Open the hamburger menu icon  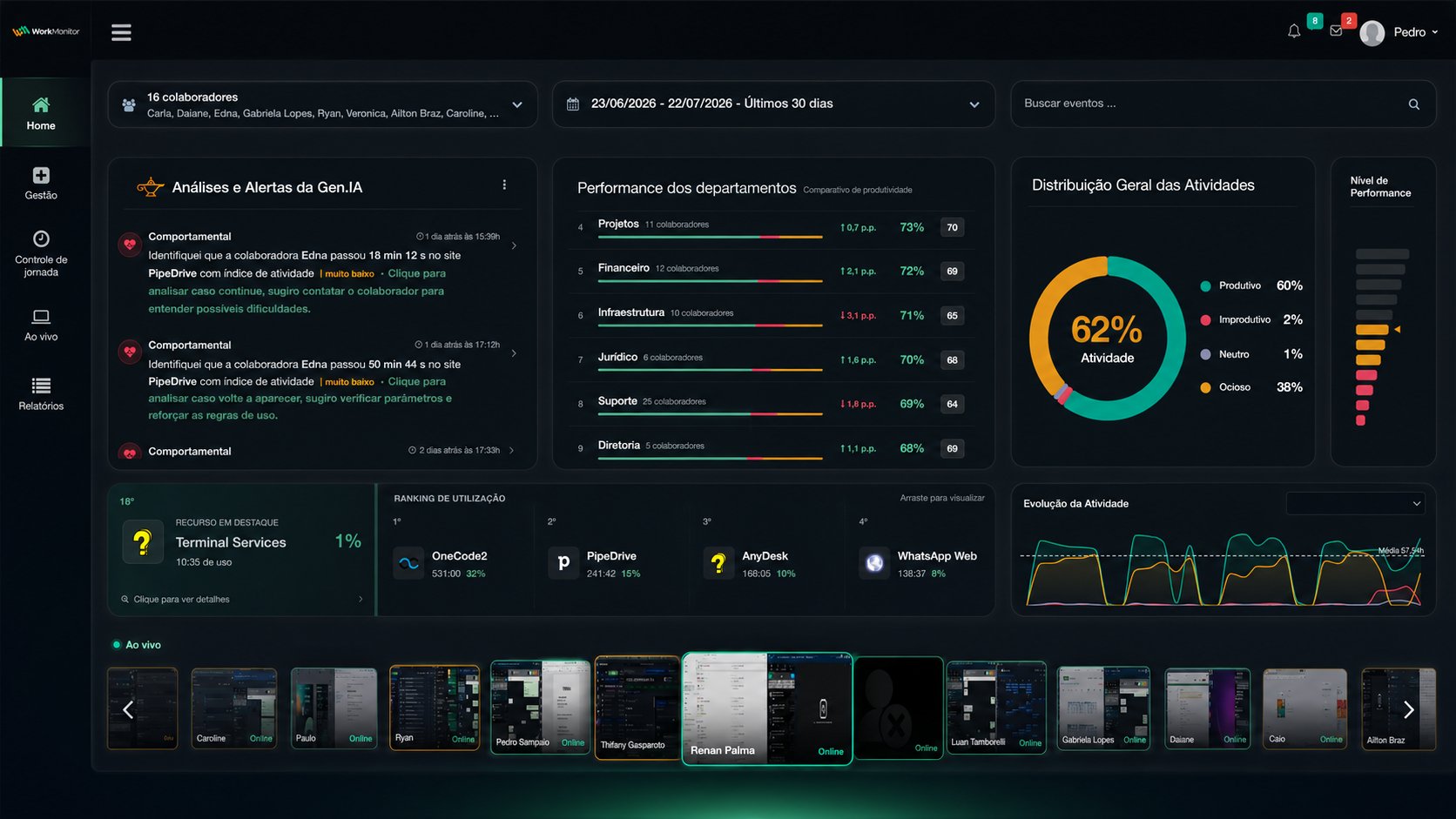tap(121, 32)
